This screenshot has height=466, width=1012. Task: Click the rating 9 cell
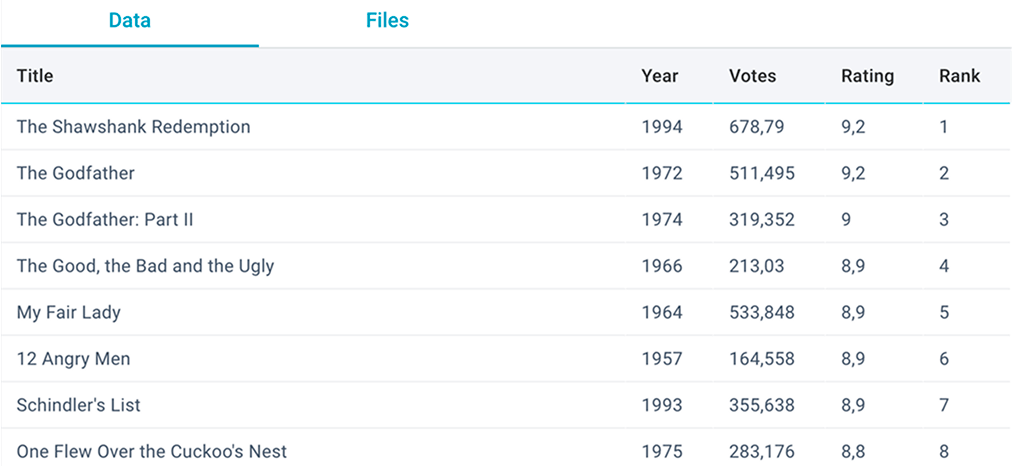846,220
